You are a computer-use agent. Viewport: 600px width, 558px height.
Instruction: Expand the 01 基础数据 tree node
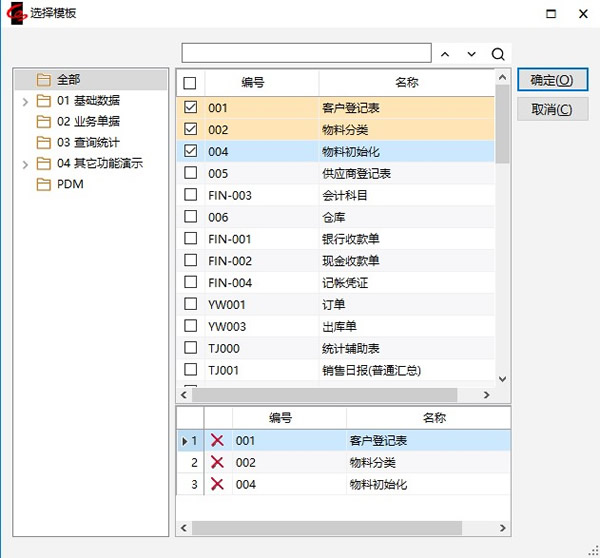pyautogui.click(x=25, y=101)
